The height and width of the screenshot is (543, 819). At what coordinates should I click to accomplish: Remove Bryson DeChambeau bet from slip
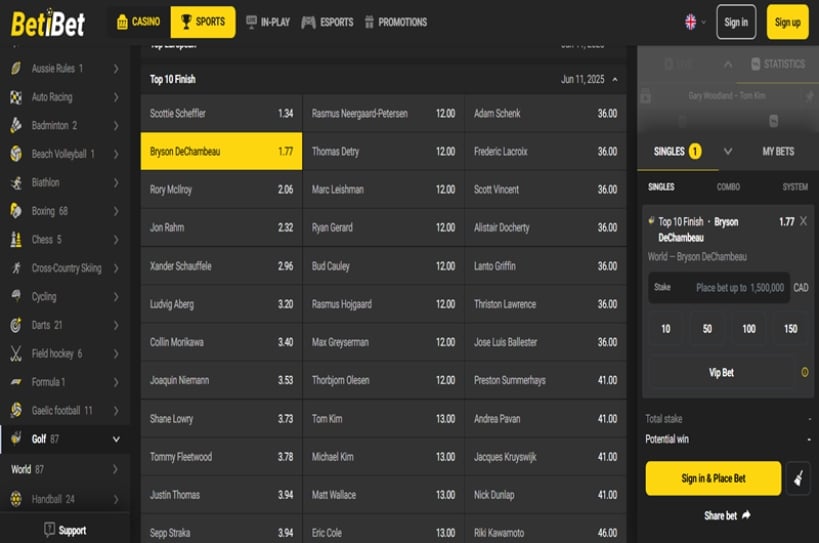point(803,221)
